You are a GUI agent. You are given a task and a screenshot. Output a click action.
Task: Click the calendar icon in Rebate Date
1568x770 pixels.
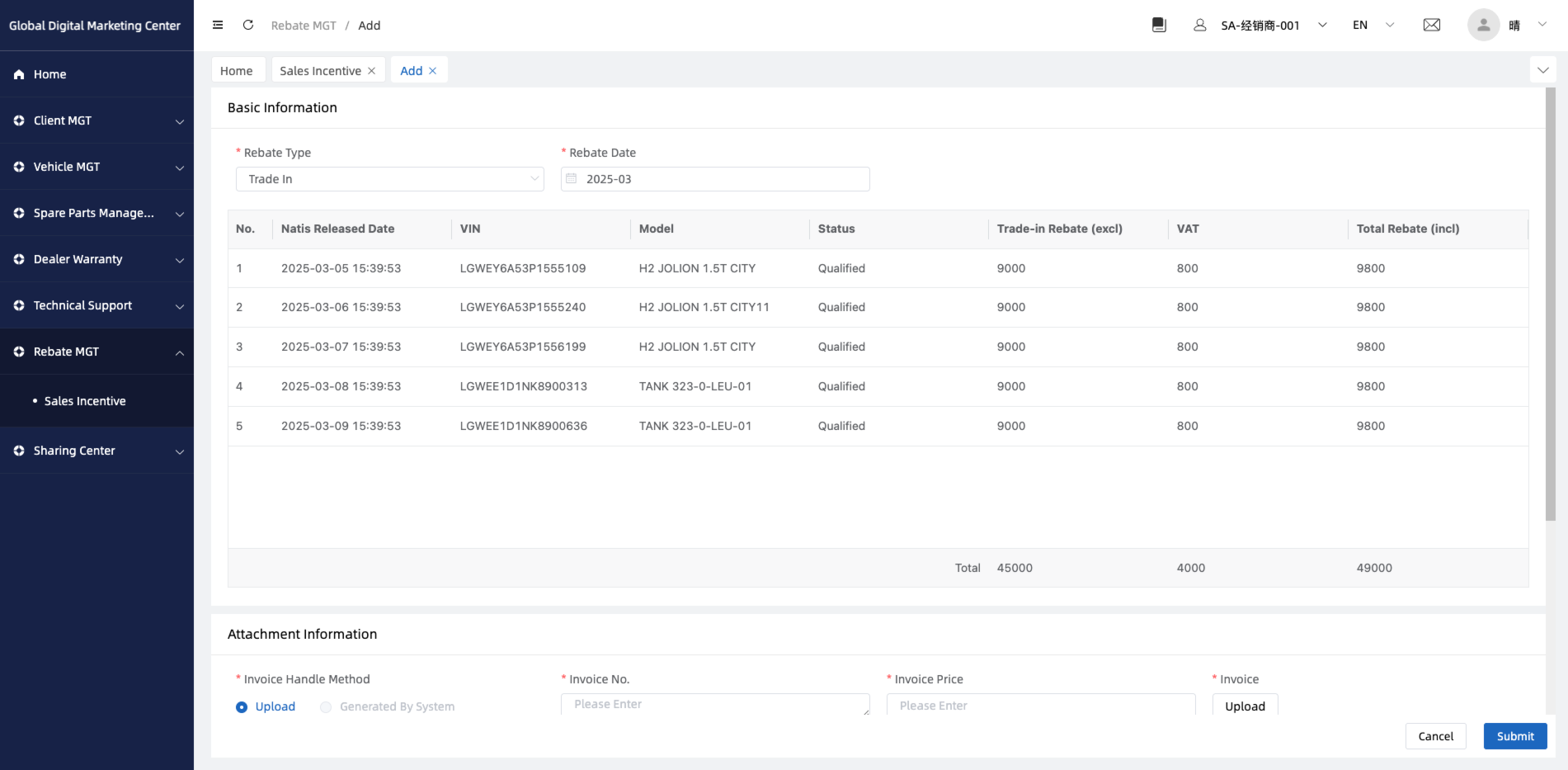572,179
